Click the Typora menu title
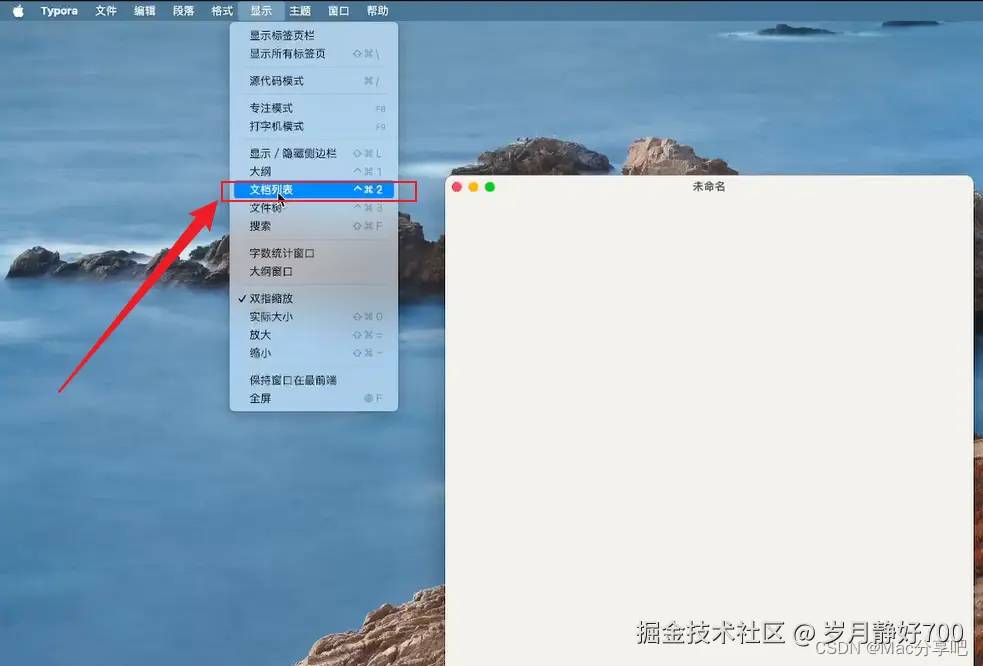 coord(58,11)
